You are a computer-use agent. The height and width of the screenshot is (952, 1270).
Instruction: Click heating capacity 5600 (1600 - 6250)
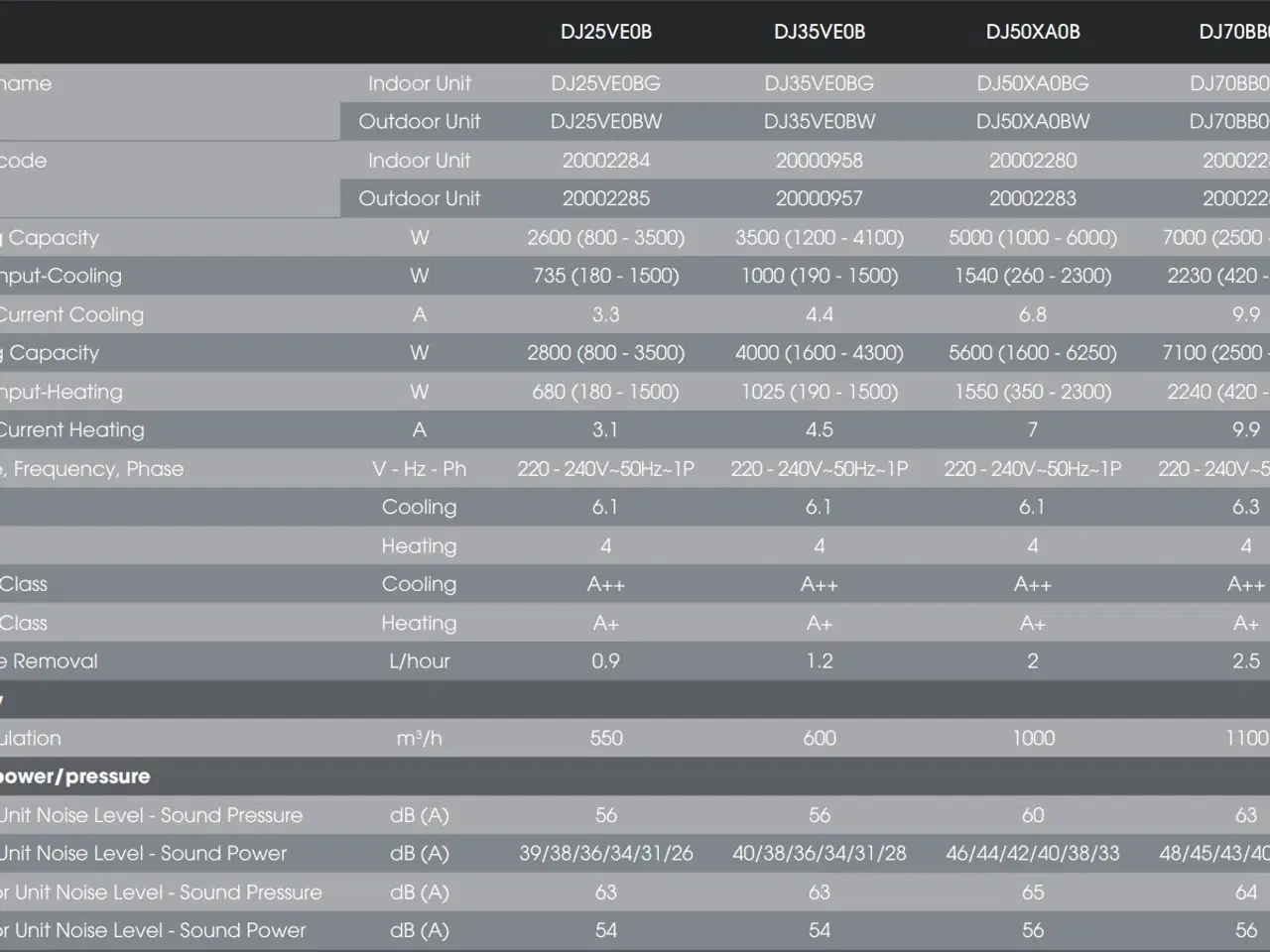[1033, 353]
